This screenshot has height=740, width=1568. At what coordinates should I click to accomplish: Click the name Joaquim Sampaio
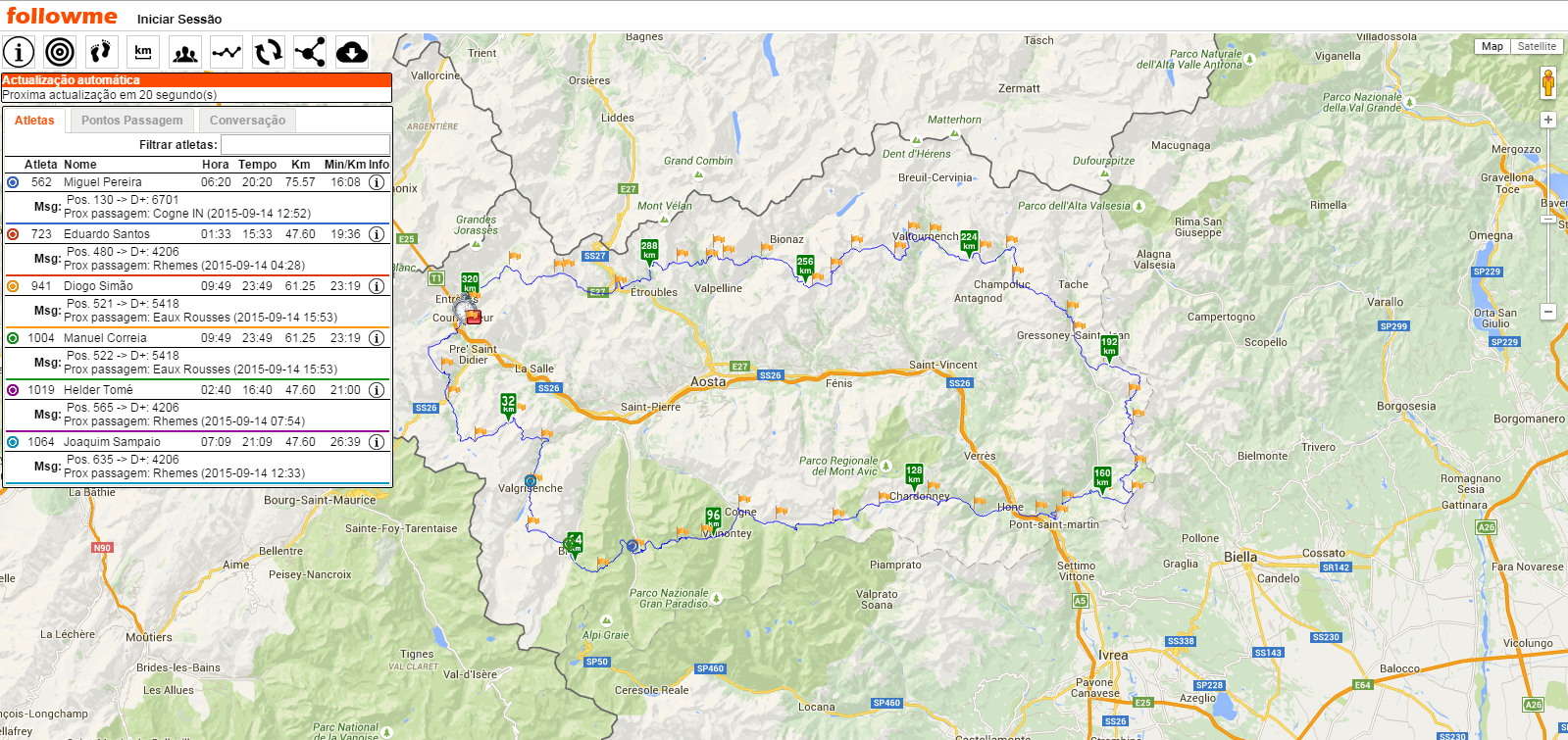click(112, 442)
